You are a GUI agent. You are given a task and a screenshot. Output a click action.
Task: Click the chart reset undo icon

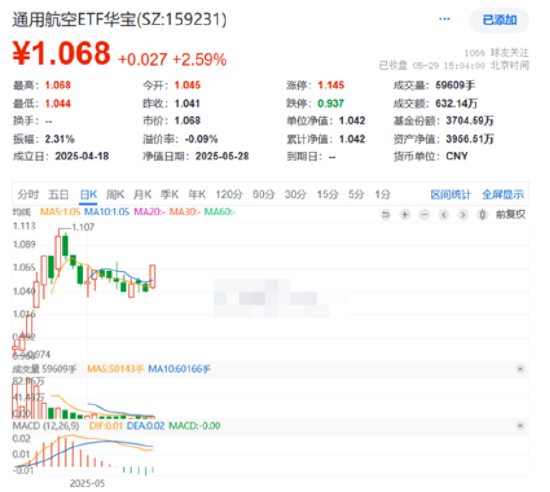tap(386, 215)
